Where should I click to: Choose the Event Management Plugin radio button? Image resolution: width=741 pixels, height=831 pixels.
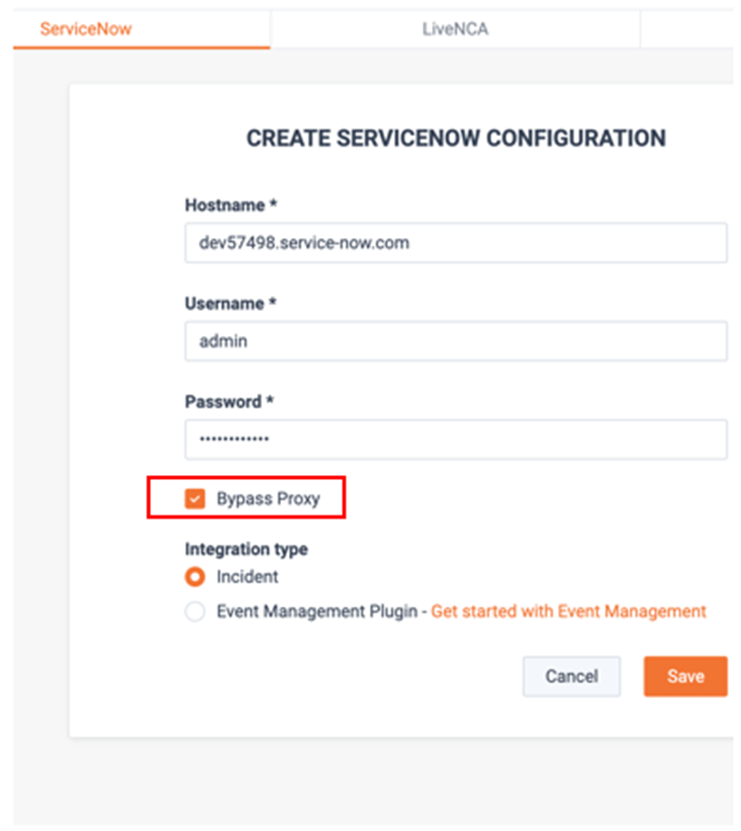click(x=195, y=611)
